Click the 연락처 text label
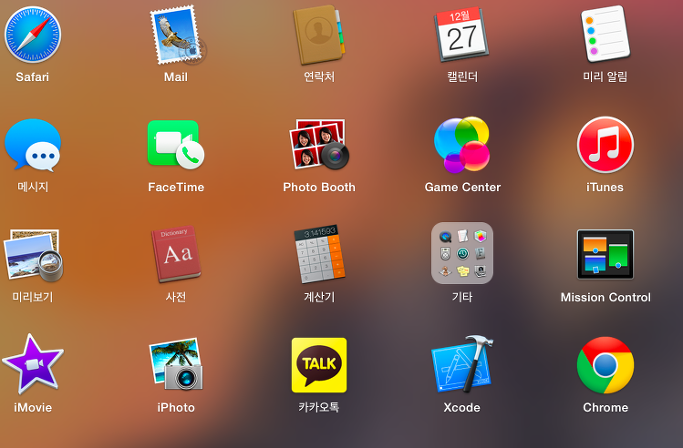Screen dimensions: 683x448 pos(319,77)
